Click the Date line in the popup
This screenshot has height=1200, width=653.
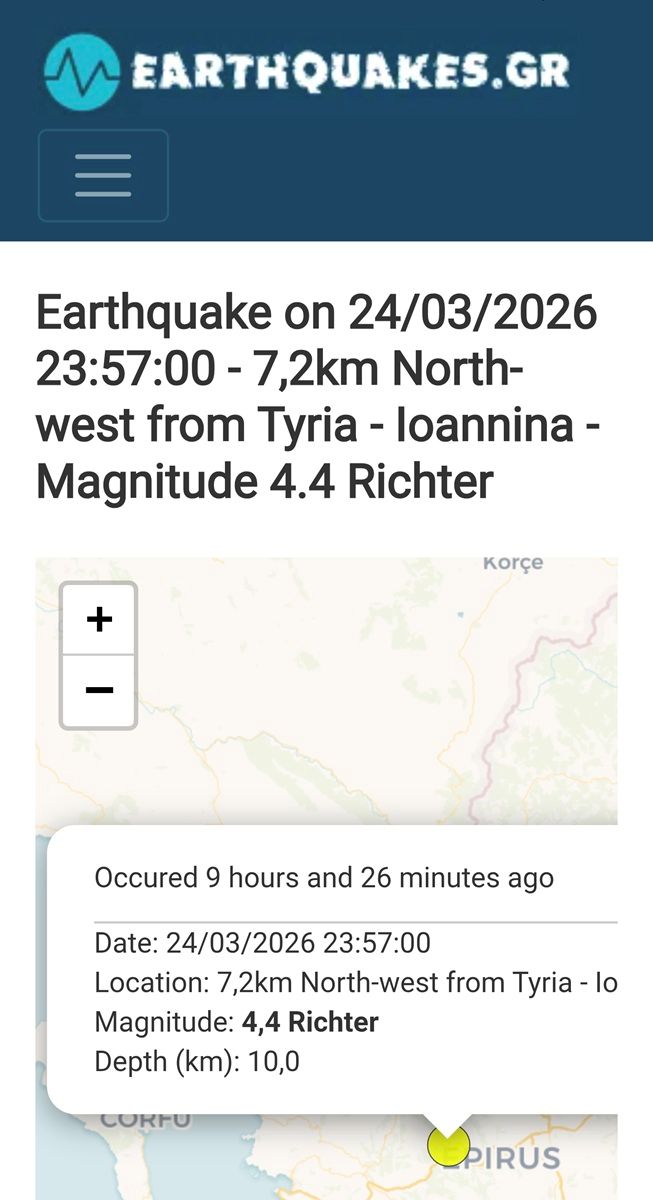coord(262,943)
